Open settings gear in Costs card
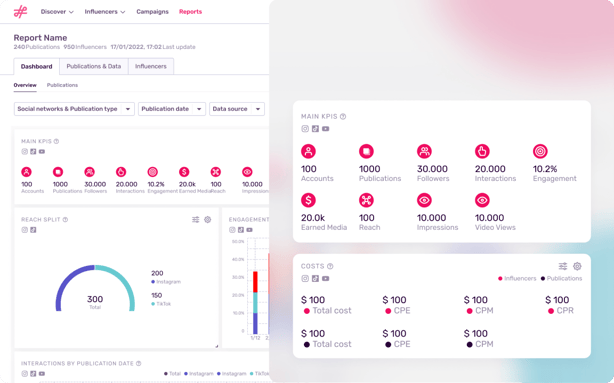 click(x=577, y=266)
